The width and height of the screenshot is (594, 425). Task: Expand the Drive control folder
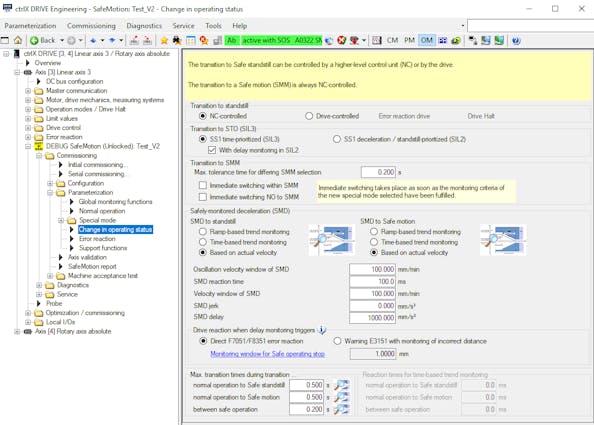(28, 128)
